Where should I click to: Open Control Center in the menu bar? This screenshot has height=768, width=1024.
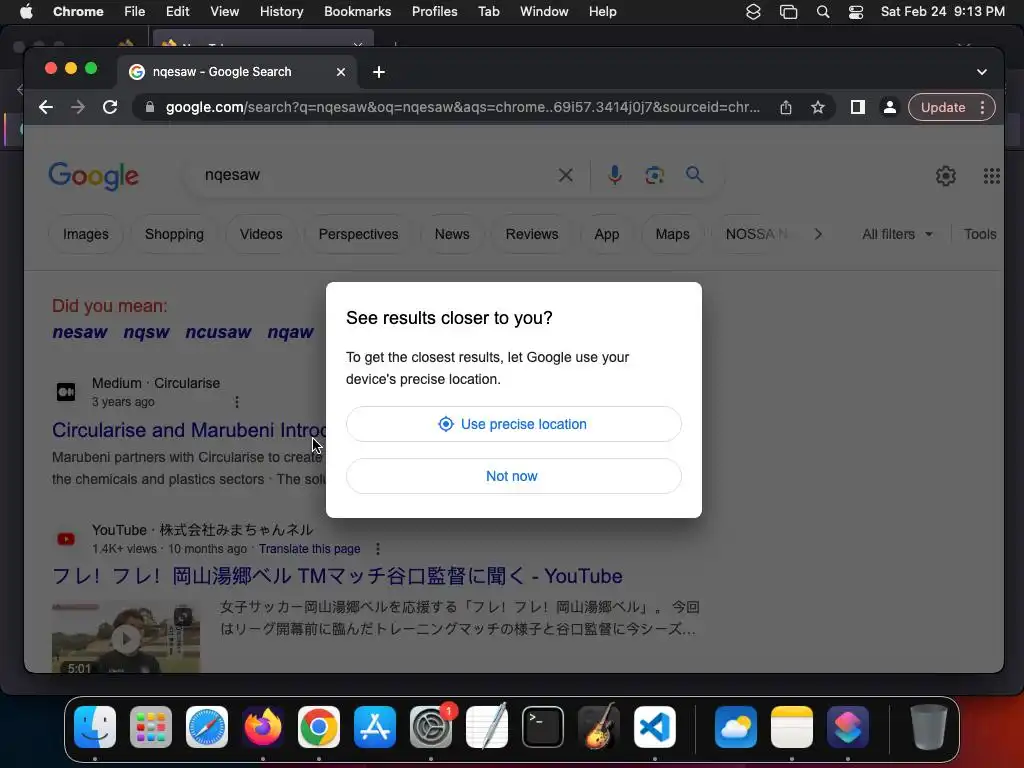coord(856,12)
